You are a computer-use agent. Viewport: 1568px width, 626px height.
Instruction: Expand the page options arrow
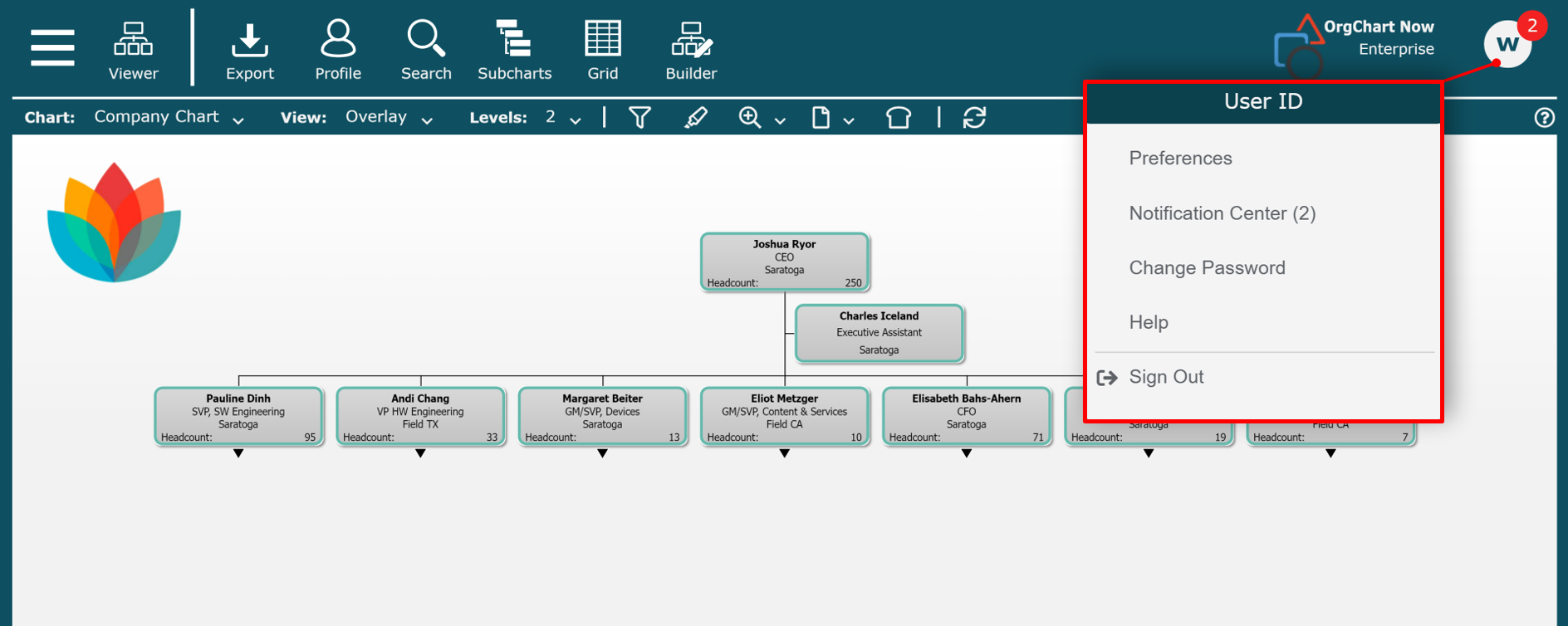pos(849,121)
